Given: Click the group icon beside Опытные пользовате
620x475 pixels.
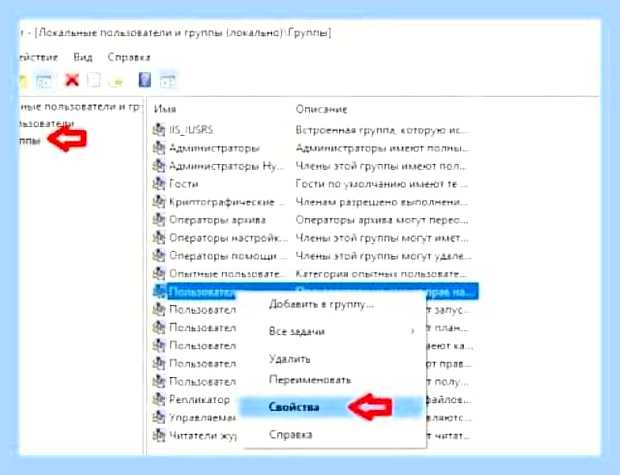Looking at the screenshot, I should point(159,274).
